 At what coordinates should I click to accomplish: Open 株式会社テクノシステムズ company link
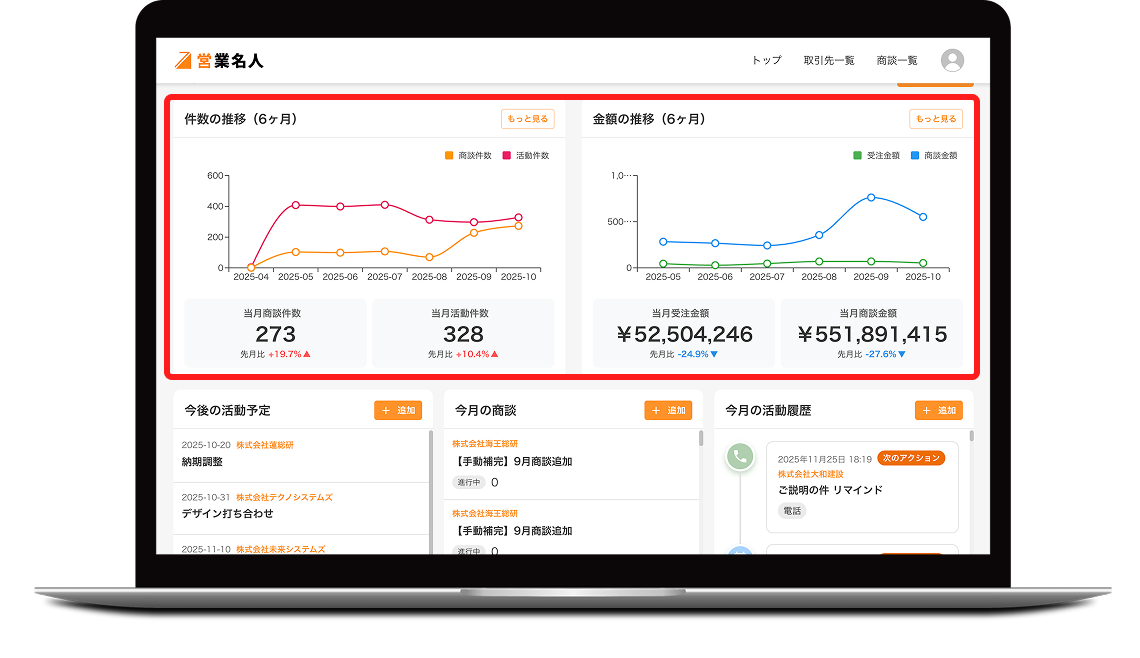tap(284, 497)
